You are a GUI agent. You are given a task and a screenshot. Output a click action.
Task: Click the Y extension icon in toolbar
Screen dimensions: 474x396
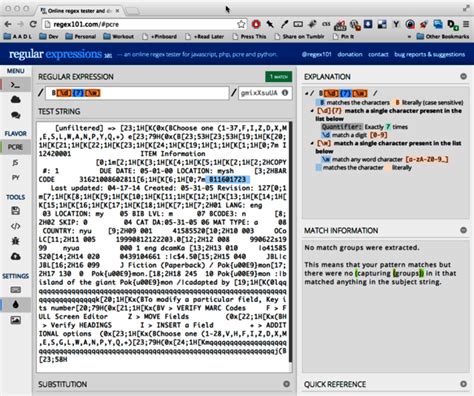tap(396, 24)
